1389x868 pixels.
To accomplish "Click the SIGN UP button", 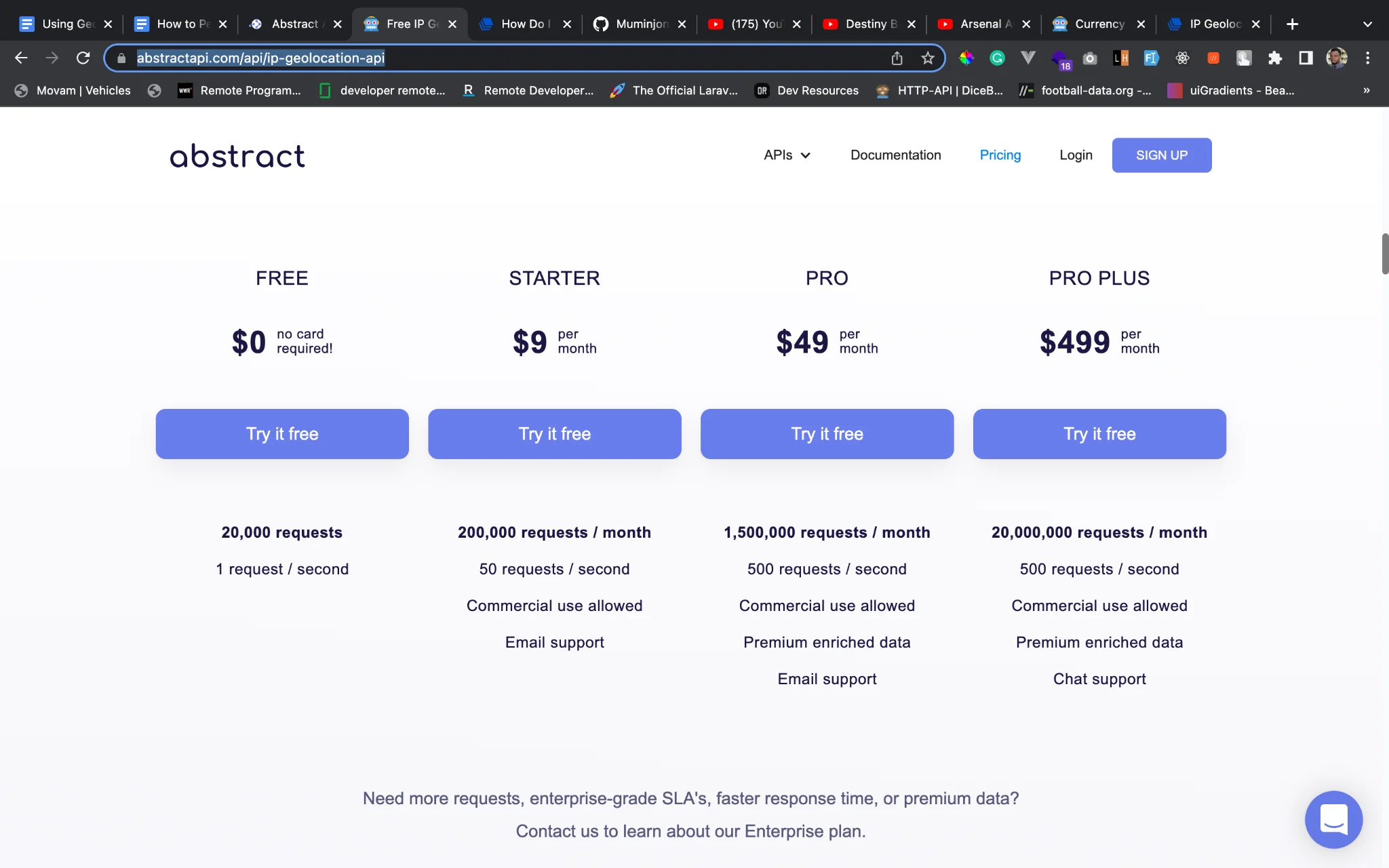I will click(1161, 155).
